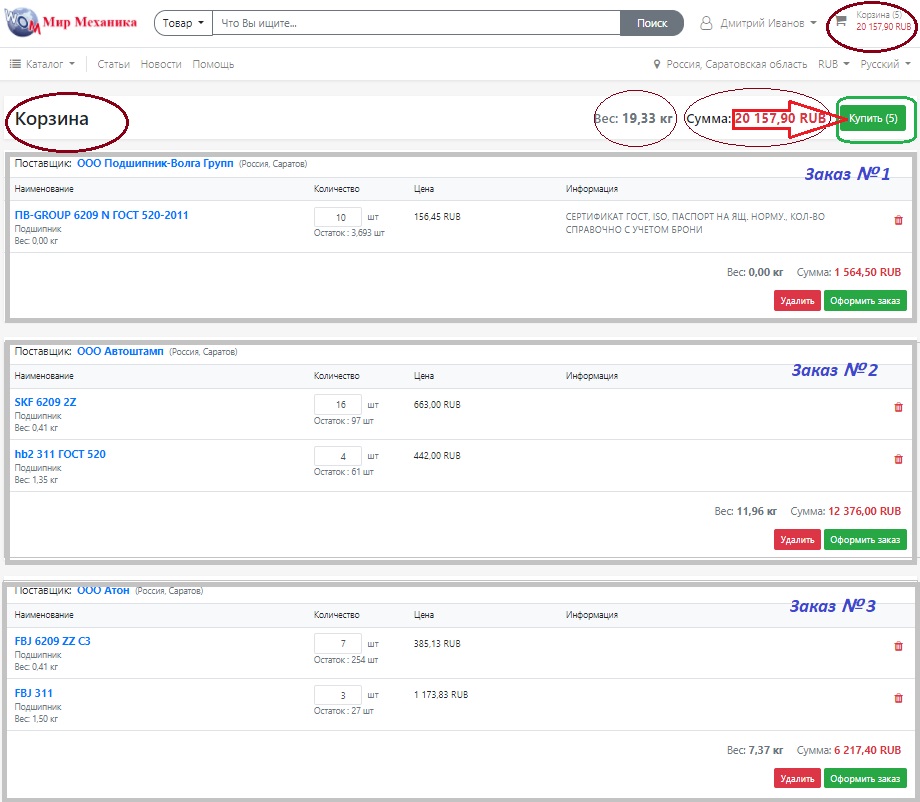The height and width of the screenshot is (802, 920).
Task: Click Удалить for ООО Атон order
Action: [x=797, y=779]
